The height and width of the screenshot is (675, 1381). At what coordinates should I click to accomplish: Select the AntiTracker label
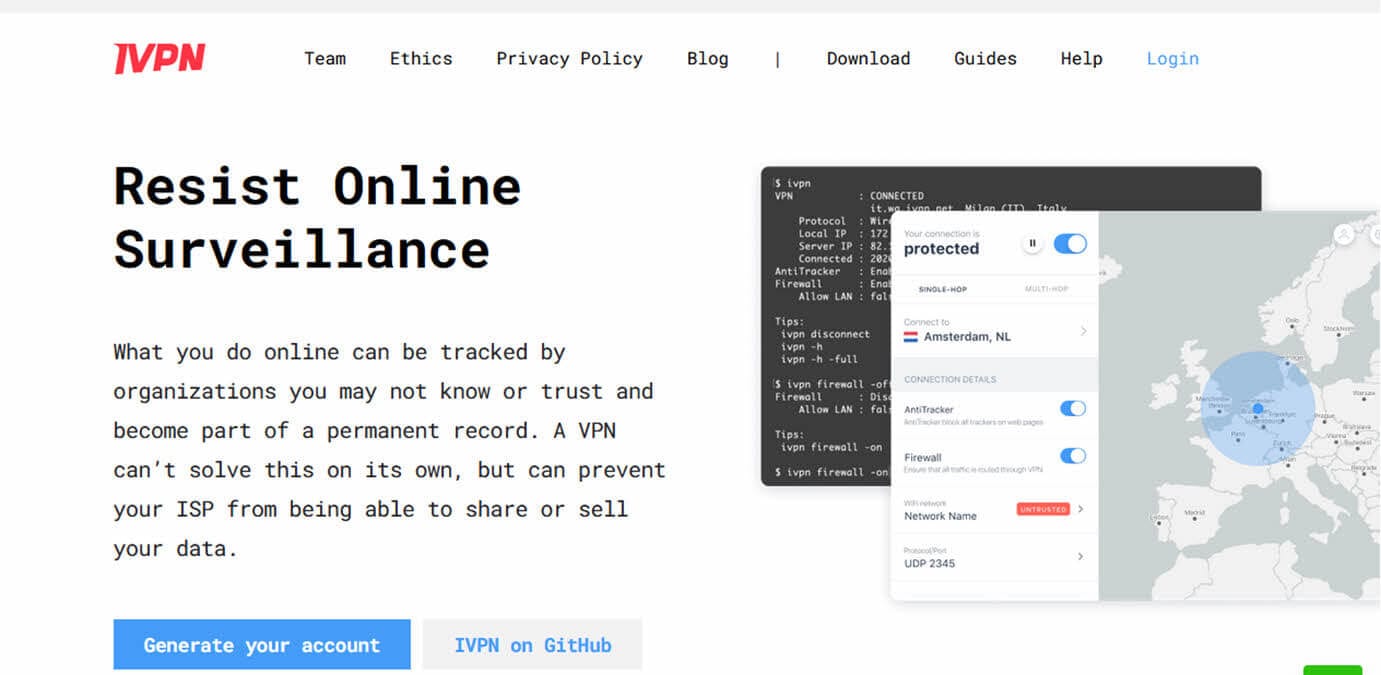coord(929,410)
